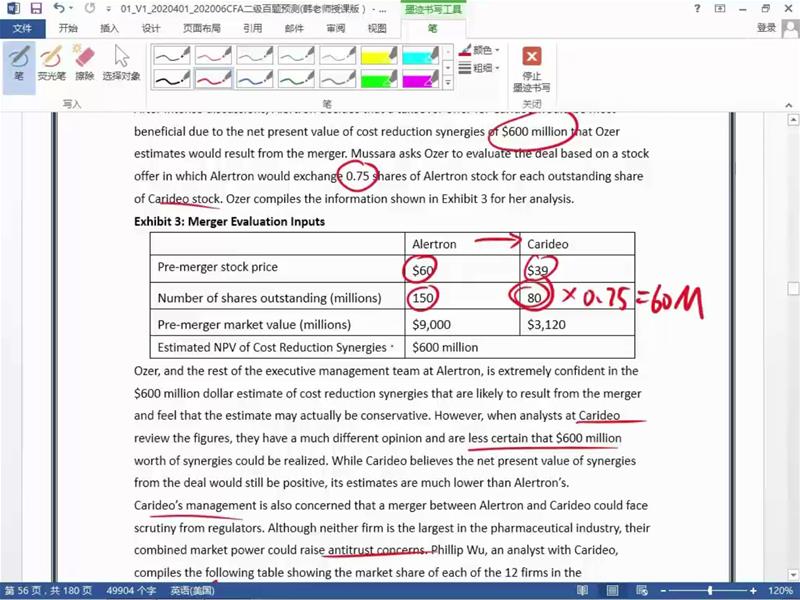Switch to the 开始 Home tab
Image resolution: width=800 pixels, height=600 pixels.
click(x=68, y=28)
